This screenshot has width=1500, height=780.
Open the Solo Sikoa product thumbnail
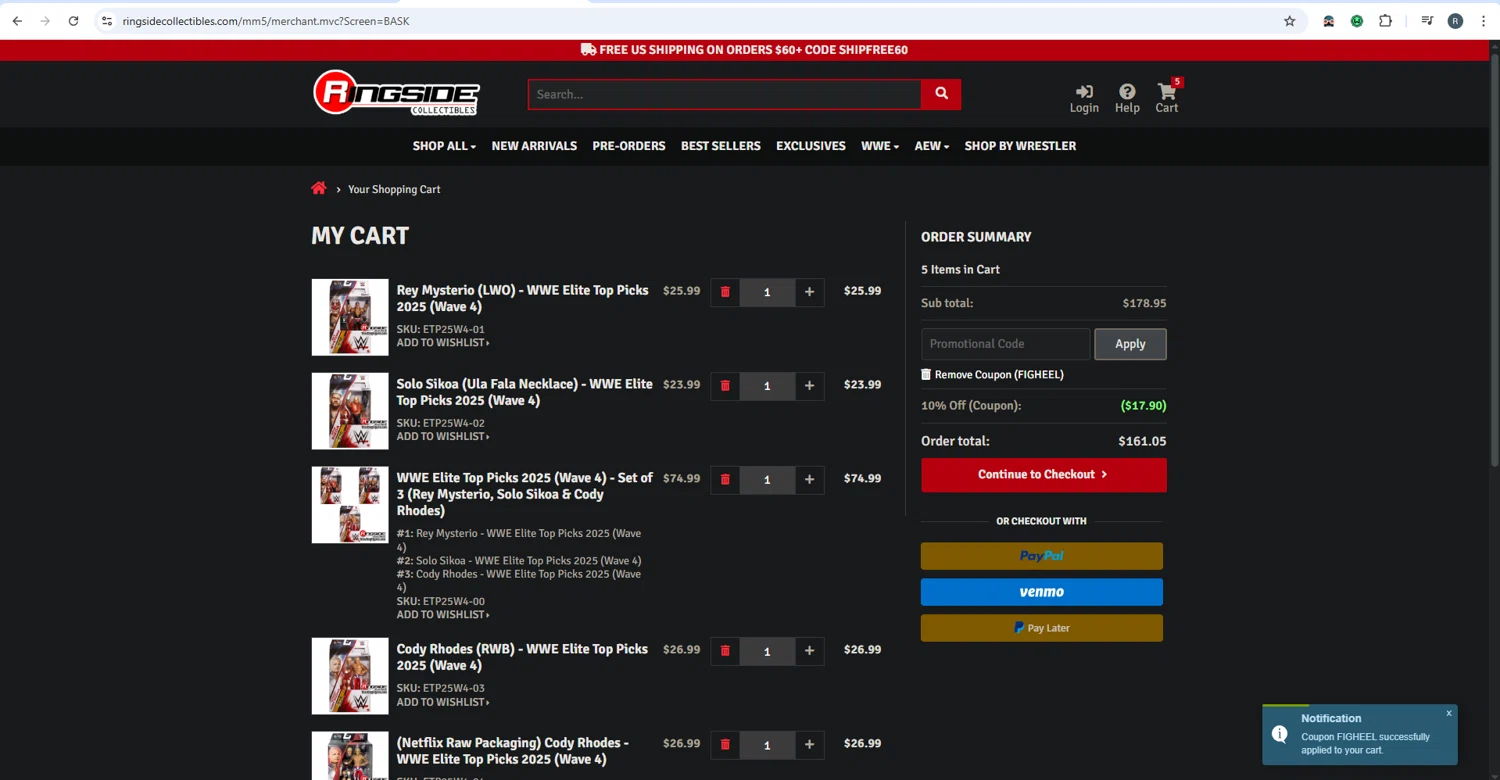pos(350,411)
